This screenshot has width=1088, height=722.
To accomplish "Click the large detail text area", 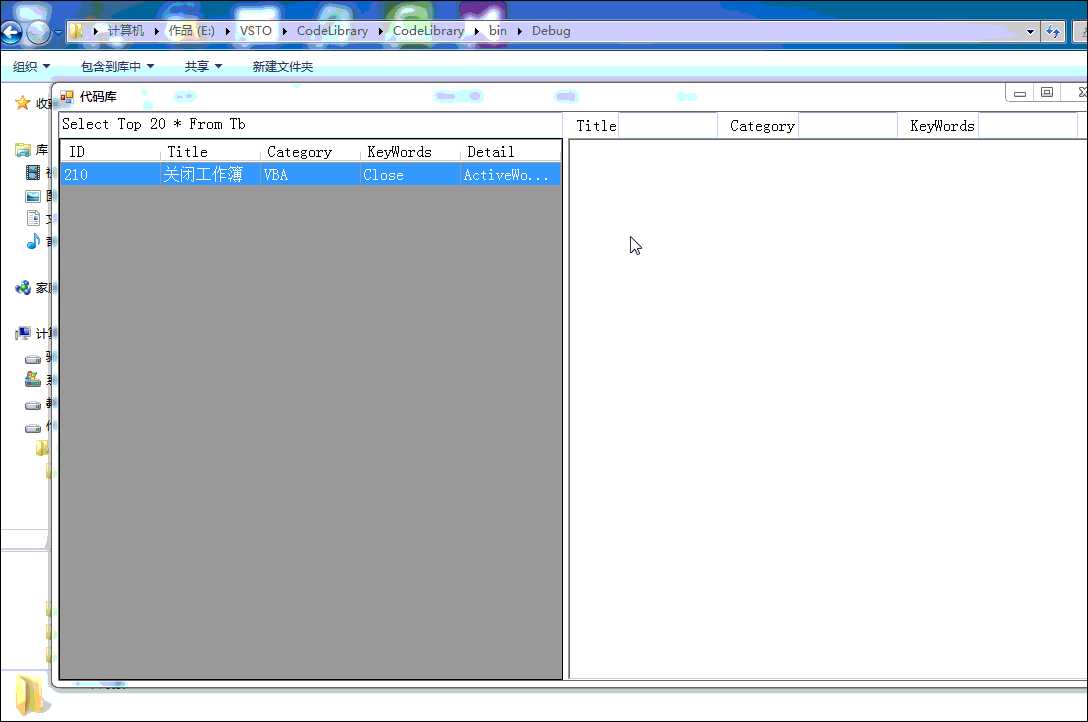I will click(828, 409).
